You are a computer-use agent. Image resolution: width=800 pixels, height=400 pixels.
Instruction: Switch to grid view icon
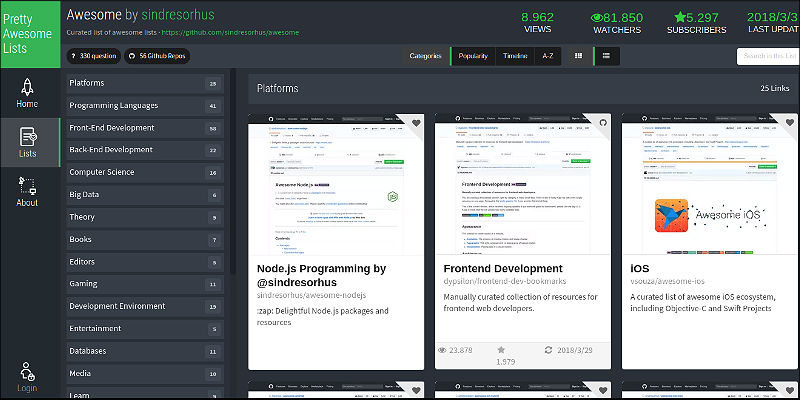tap(578, 56)
